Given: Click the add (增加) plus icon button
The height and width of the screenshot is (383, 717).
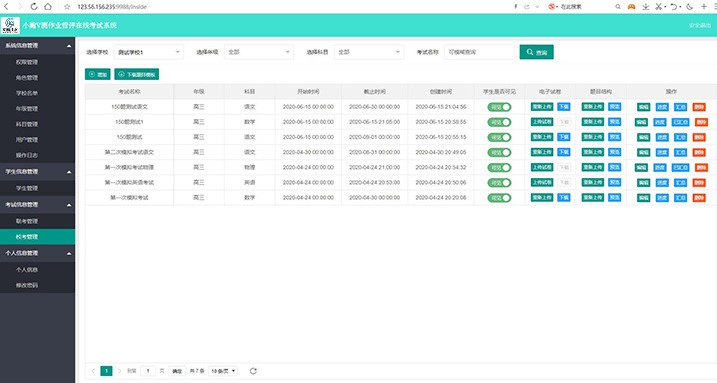Looking at the screenshot, I should pos(97,74).
